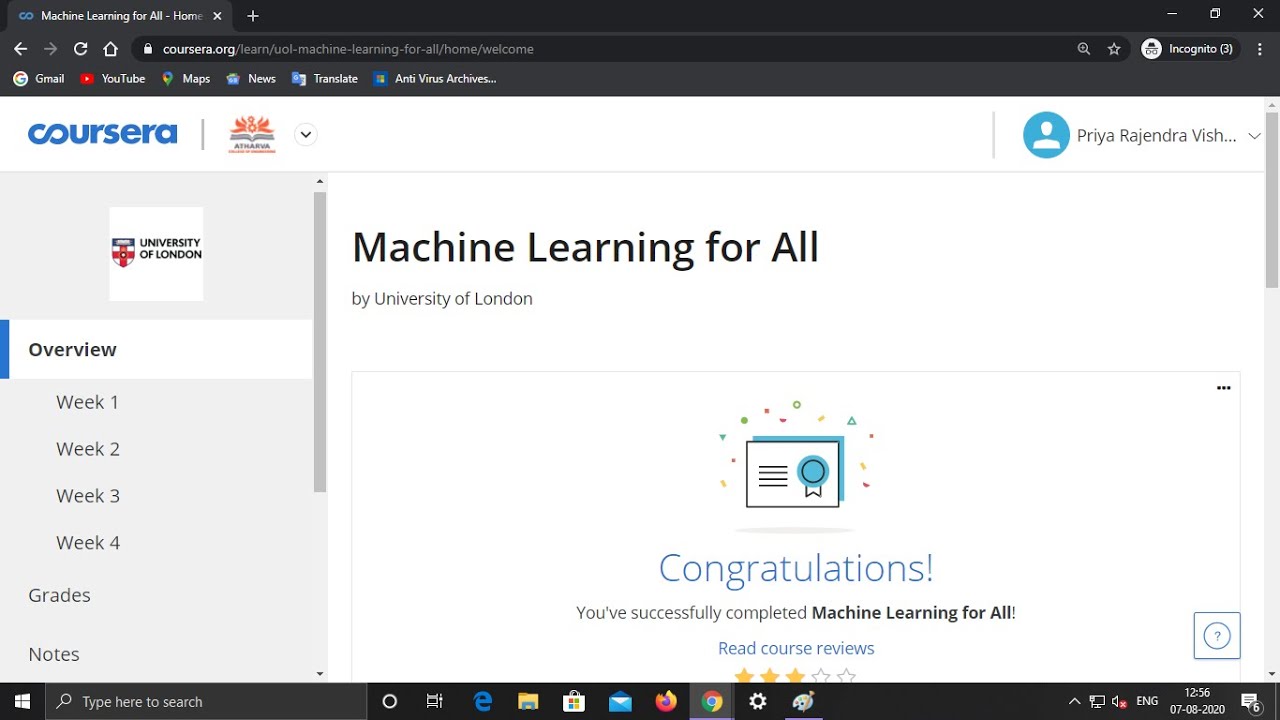Click the taskbar search box
This screenshot has height=720, width=1280.
click(x=207, y=701)
